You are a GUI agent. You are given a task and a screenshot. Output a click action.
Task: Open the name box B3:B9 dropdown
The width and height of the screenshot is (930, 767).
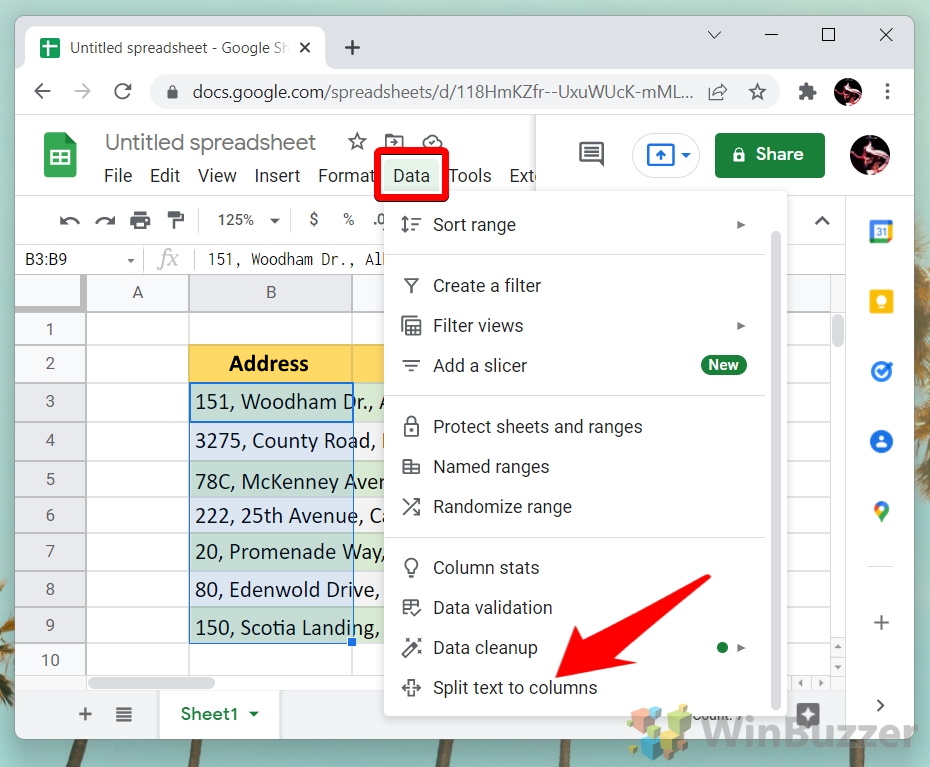tap(131, 260)
